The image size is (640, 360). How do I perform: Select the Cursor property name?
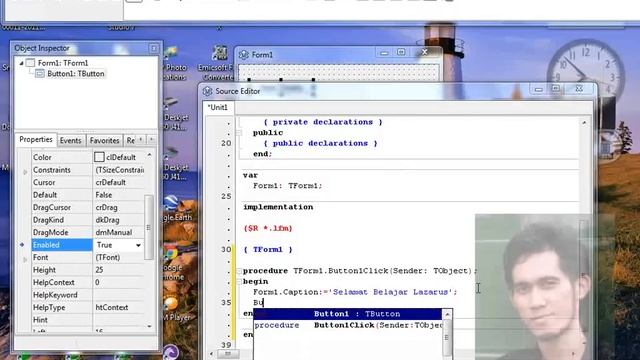(x=44, y=182)
